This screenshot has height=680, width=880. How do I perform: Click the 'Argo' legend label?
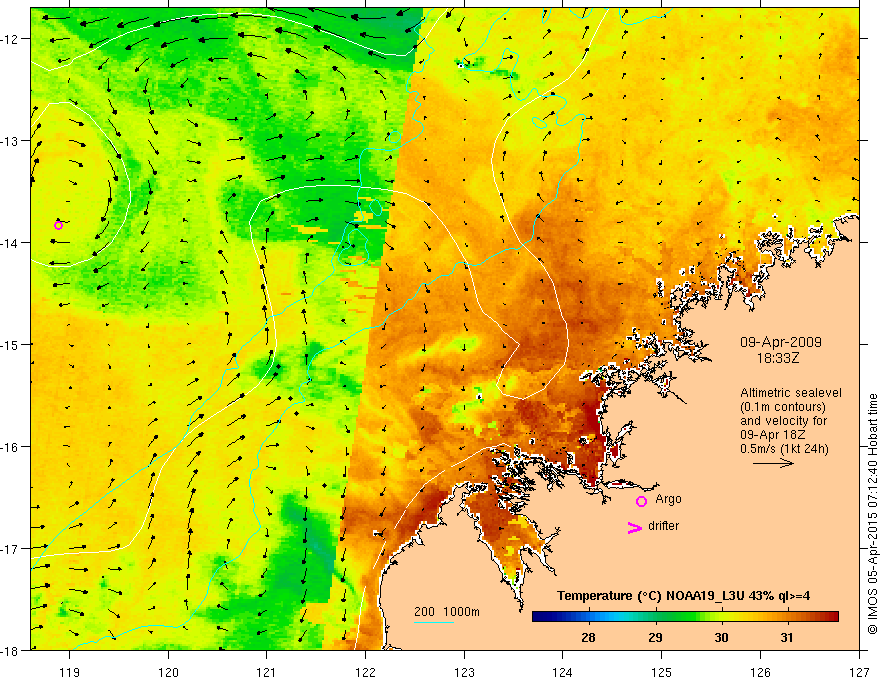[x=668, y=499]
